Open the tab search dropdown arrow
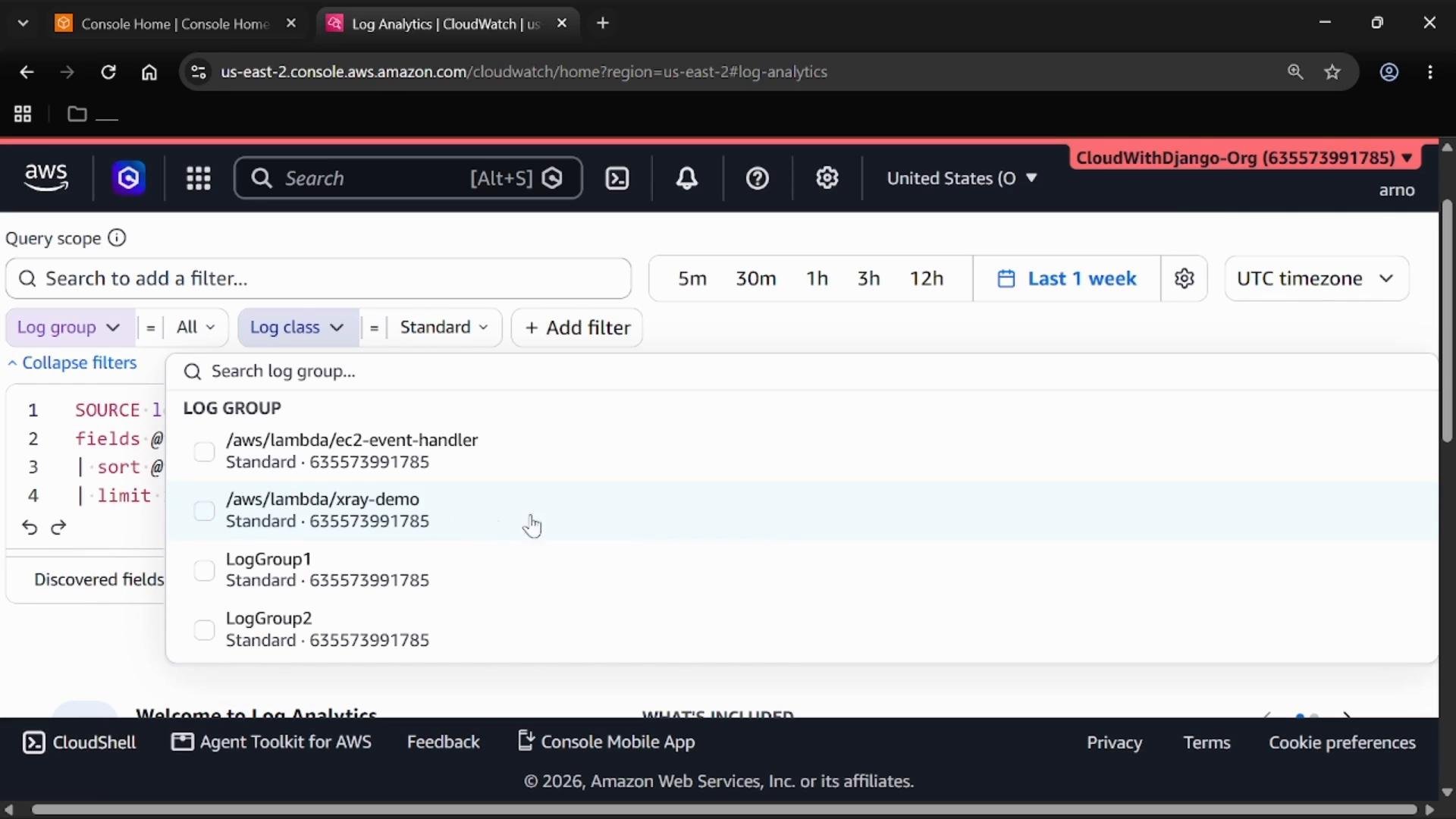Viewport: 1456px width, 819px height. (x=23, y=24)
